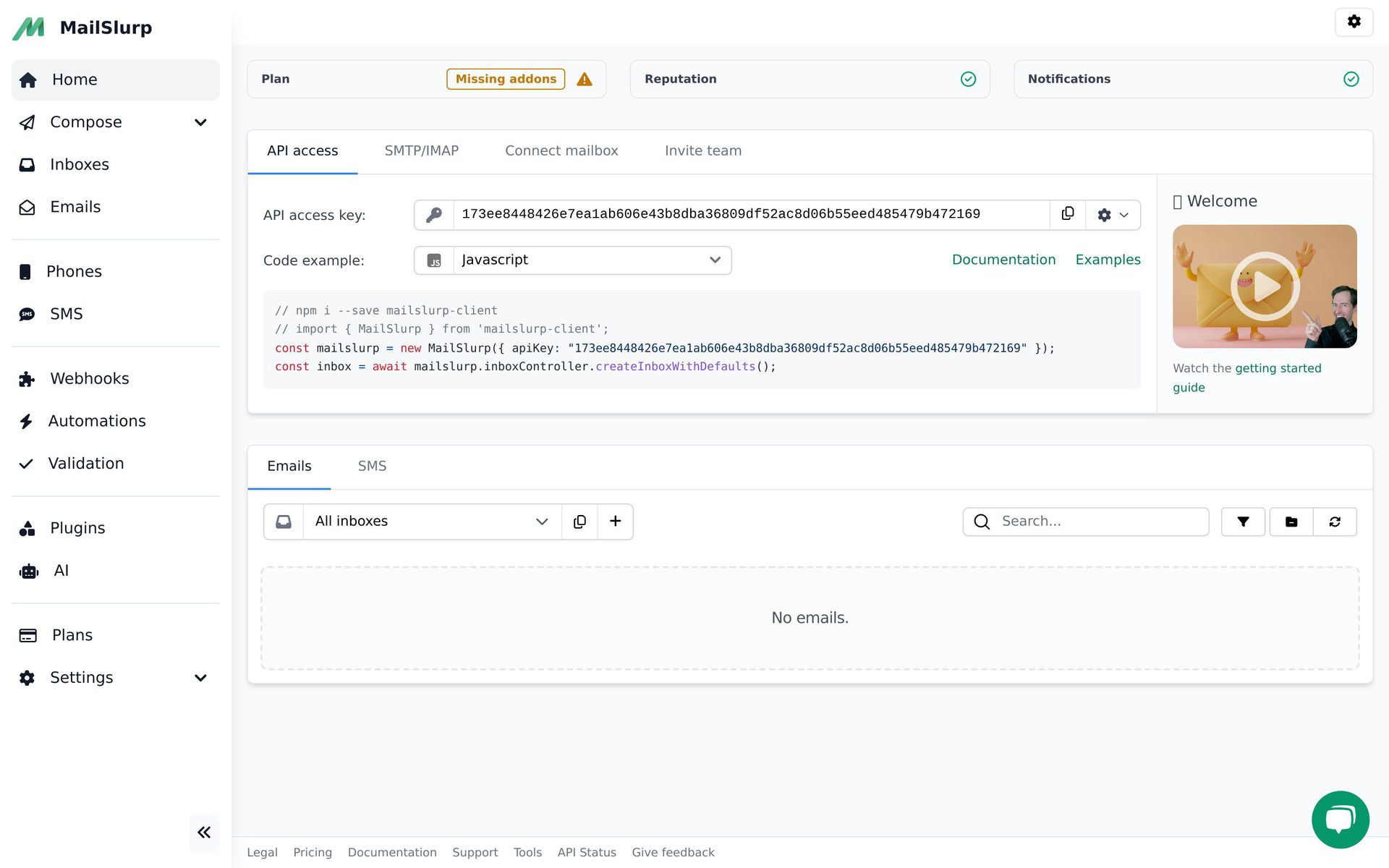Click the filter emails icon
This screenshot has width=1389, height=868.
pyautogui.click(x=1244, y=521)
